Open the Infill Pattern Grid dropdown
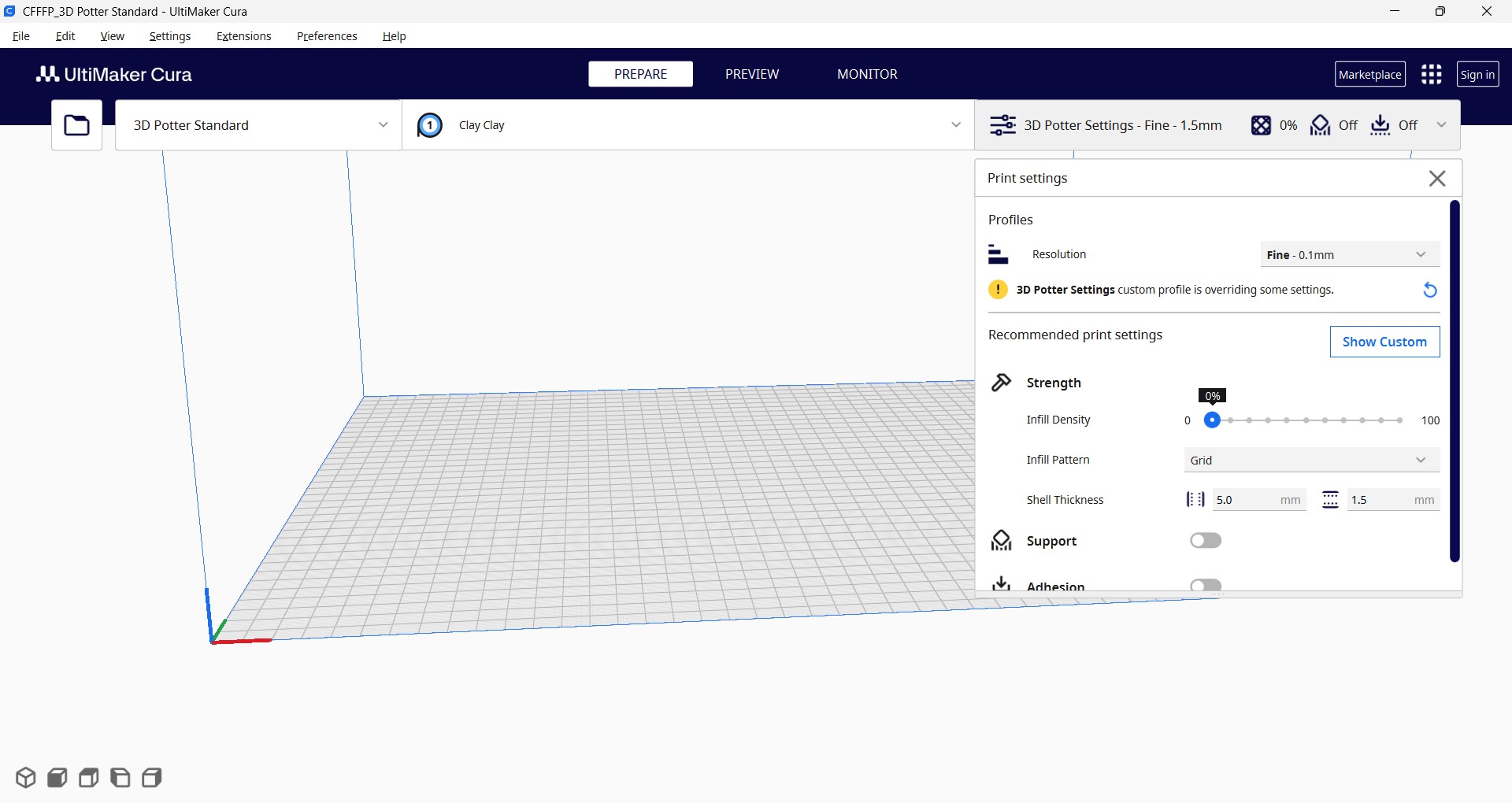1512x803 pixels. point(1312,460)
